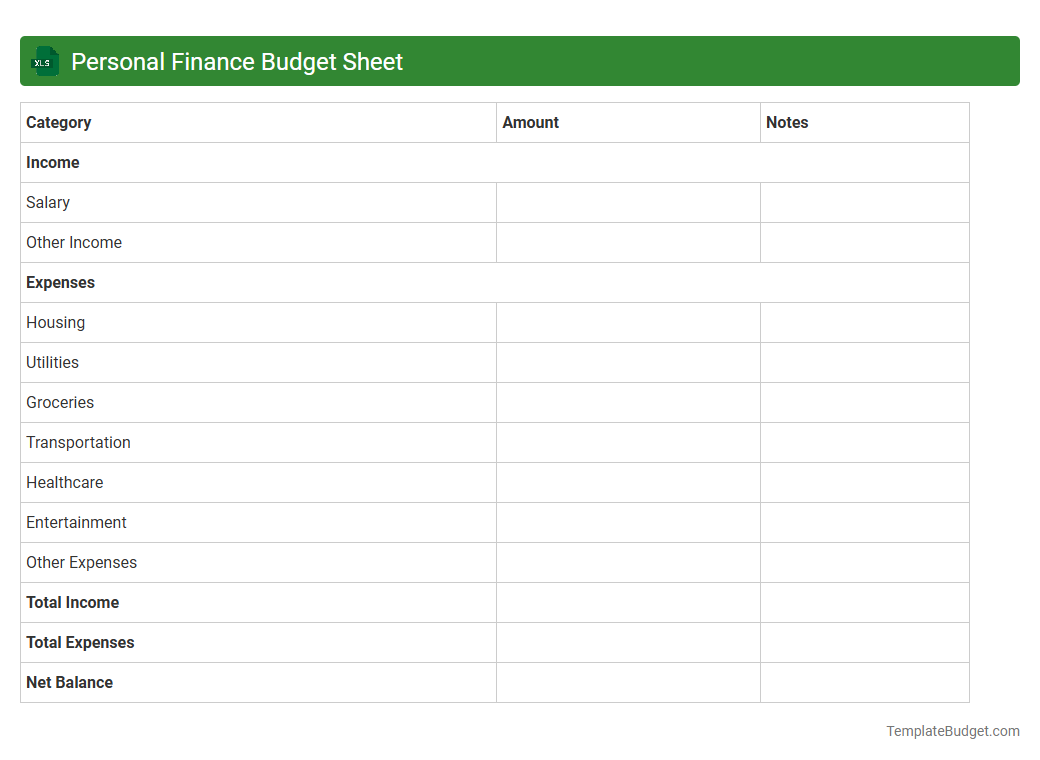Click the Housing category cell
1040x760 pixels.
point(55,322)
